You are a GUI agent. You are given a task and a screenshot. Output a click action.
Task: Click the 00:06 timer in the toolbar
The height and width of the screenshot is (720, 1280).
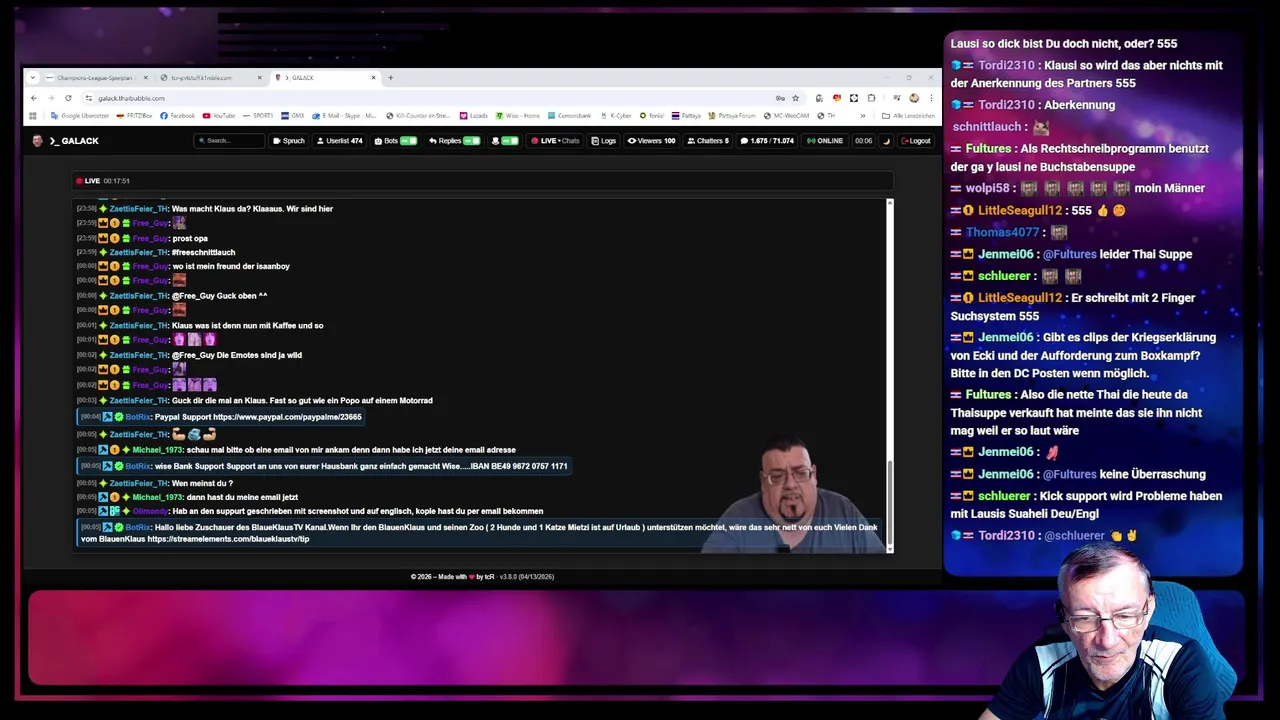[863, 141]
